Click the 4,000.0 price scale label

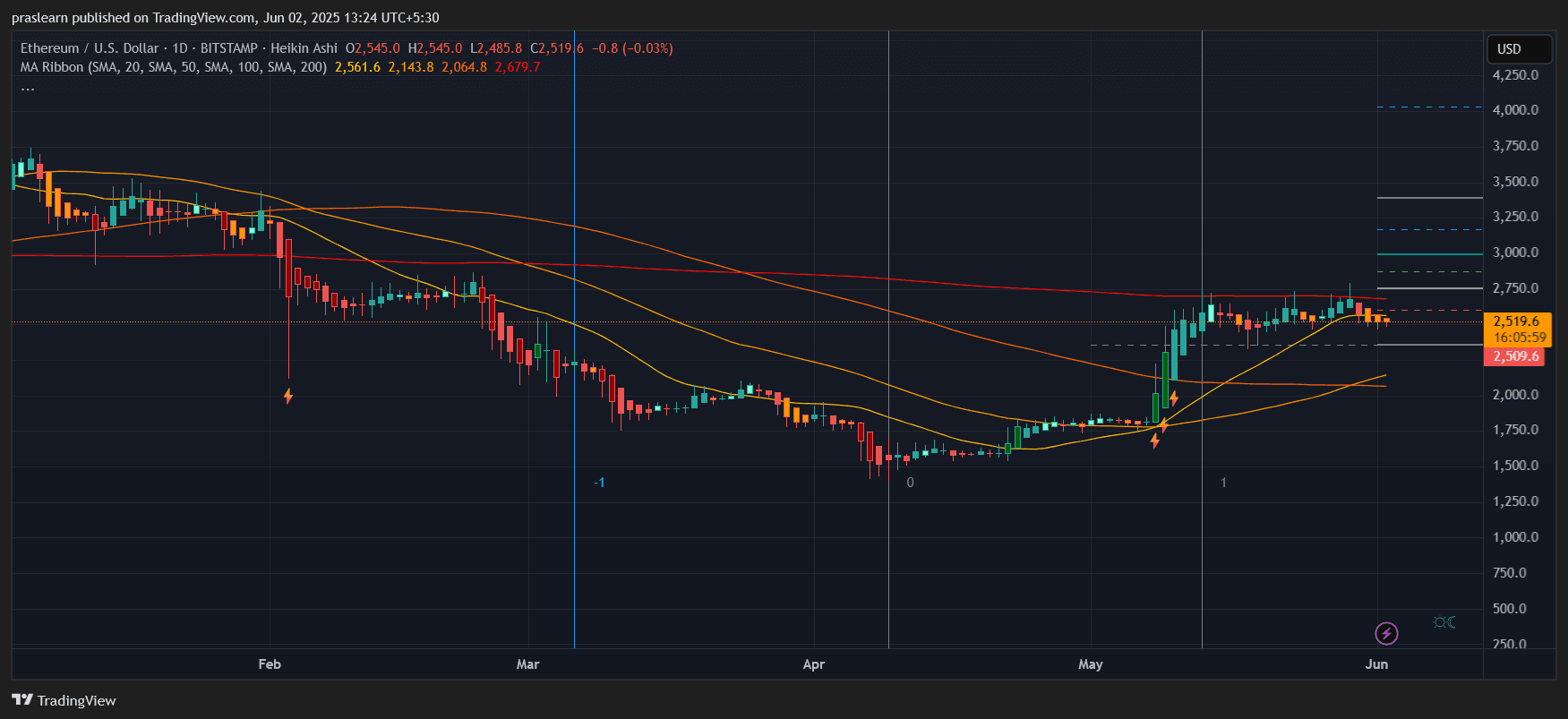[1515, 110]
